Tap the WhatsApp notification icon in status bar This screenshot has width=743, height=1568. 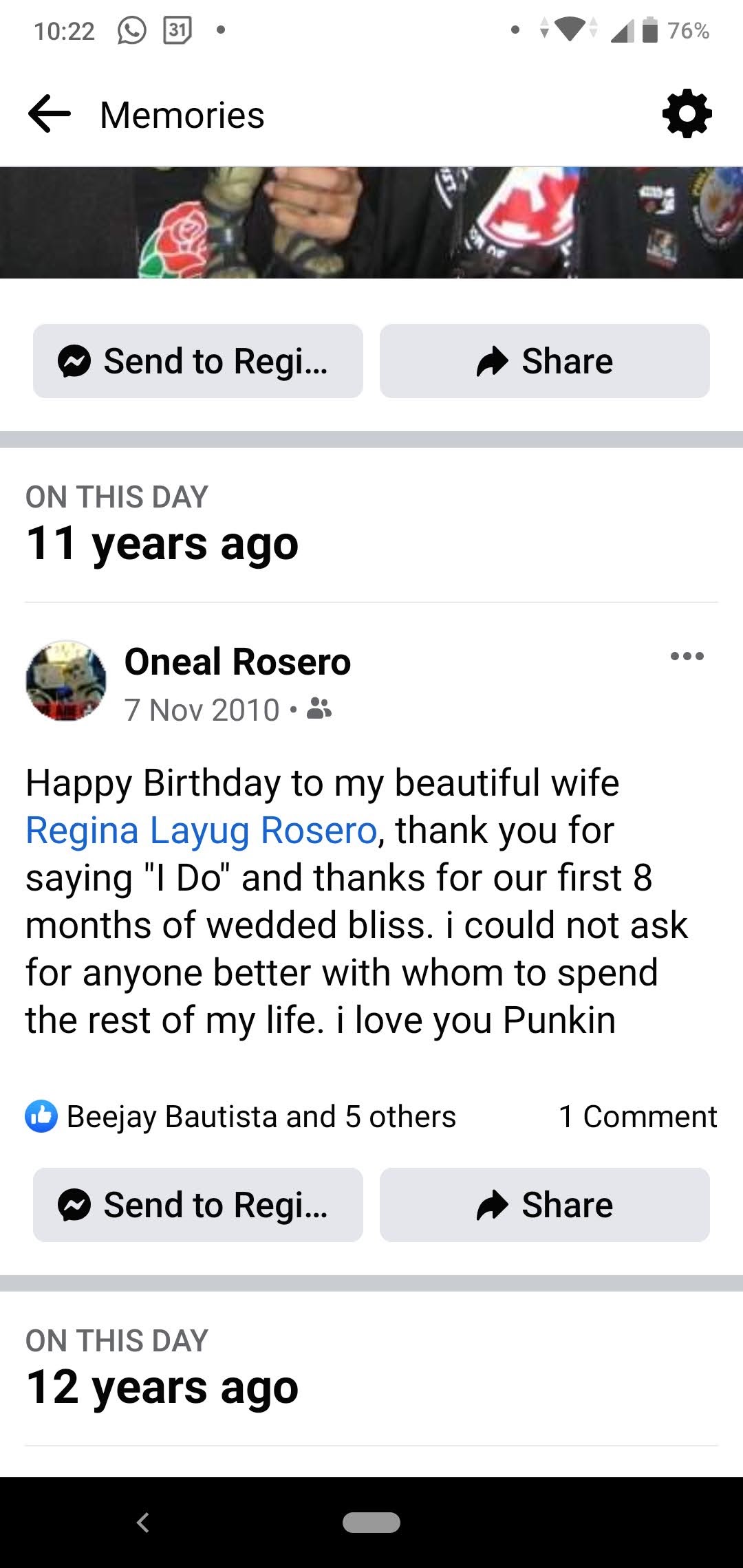131,30
